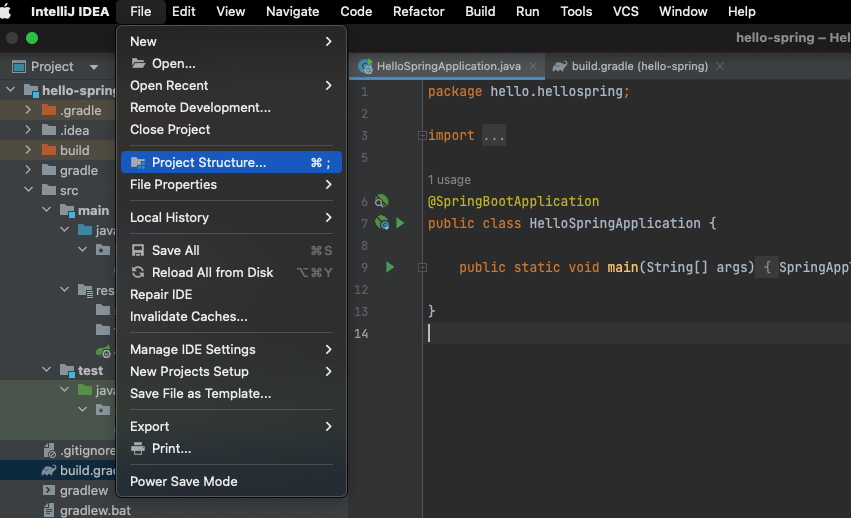Click the Project tool window icon

tap(19, 67)
